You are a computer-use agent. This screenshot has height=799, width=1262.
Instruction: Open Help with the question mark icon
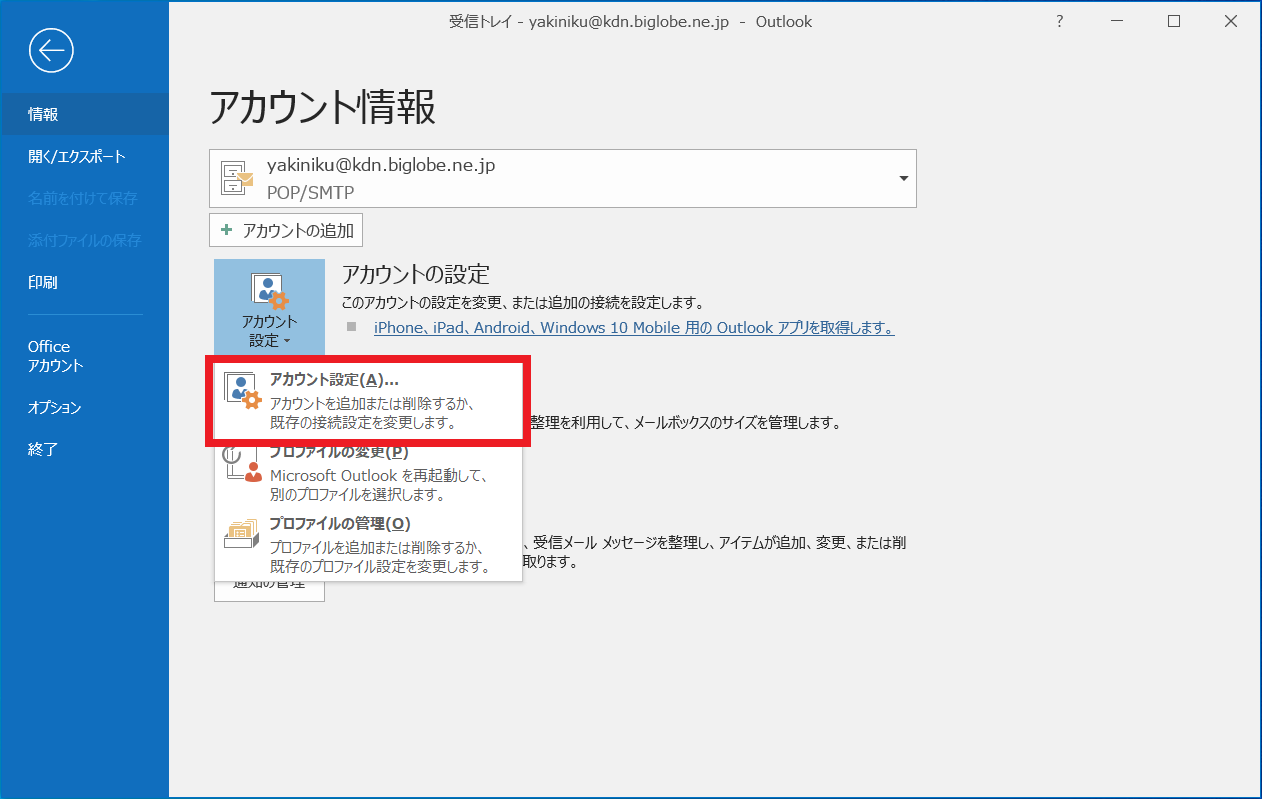[x=1060, y=22]
